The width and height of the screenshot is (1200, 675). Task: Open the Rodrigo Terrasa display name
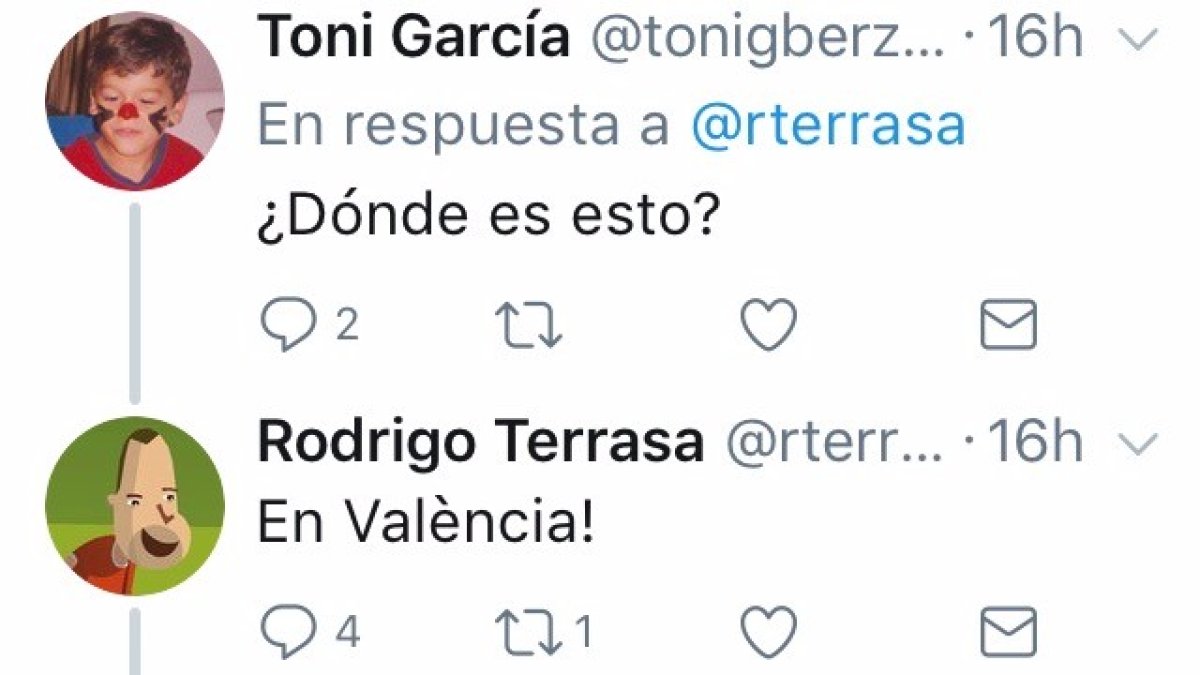(480, 444)
